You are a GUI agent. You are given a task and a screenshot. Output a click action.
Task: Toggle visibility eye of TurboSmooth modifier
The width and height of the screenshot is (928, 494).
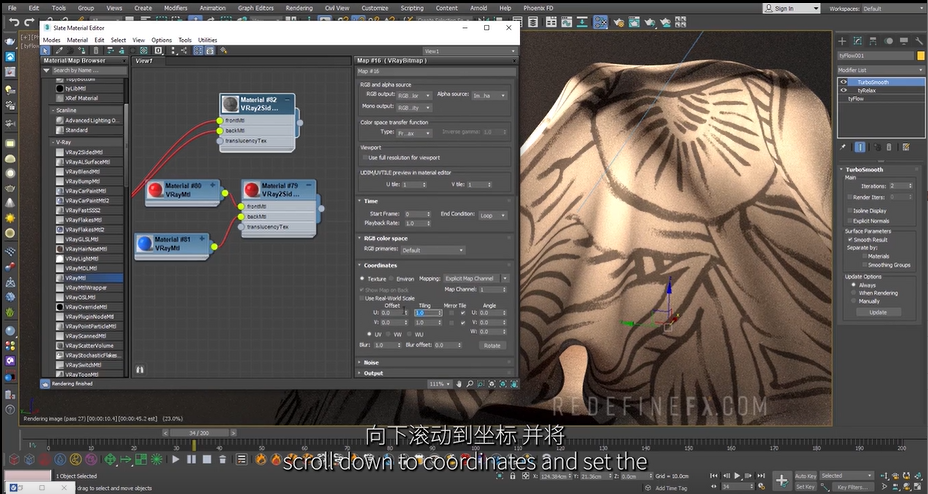tap(843, 82)
